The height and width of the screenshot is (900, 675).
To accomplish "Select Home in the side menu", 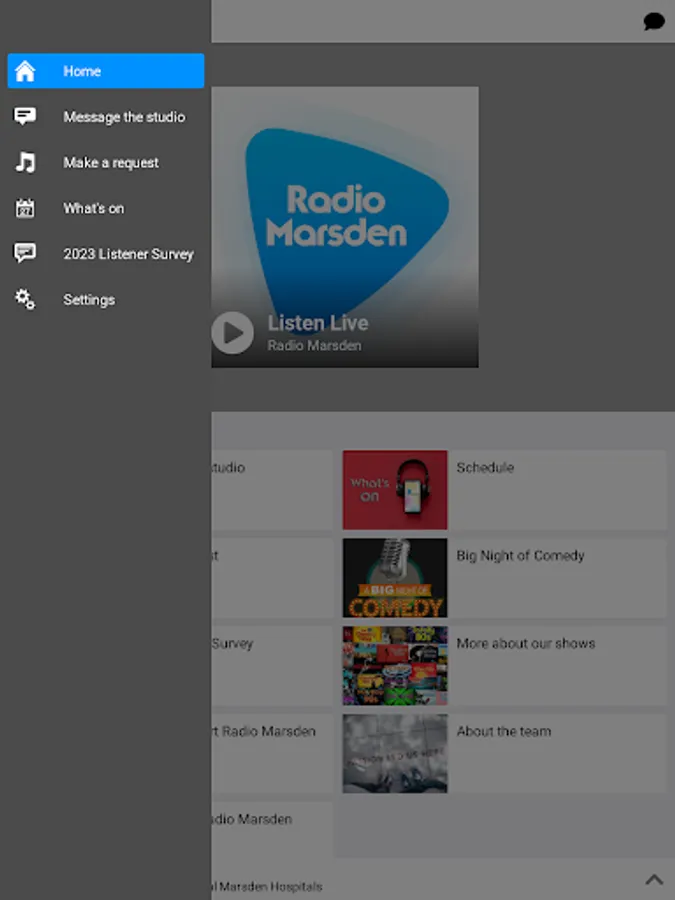I will click(x=106, y=71).
